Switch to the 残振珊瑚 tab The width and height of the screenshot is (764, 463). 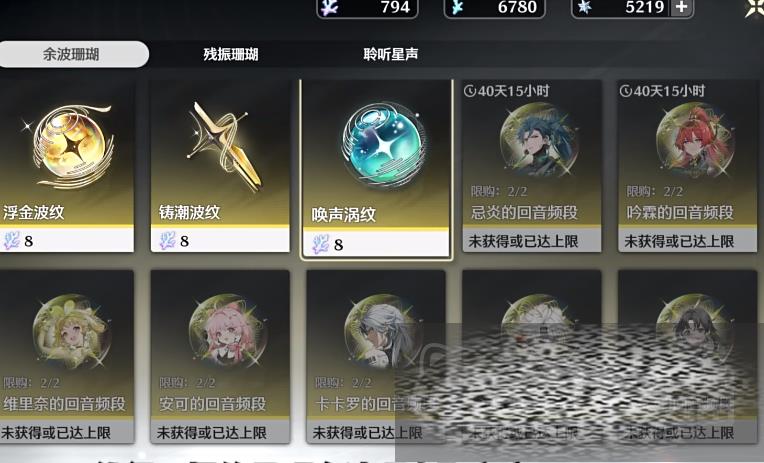click(x=231, y=54)
